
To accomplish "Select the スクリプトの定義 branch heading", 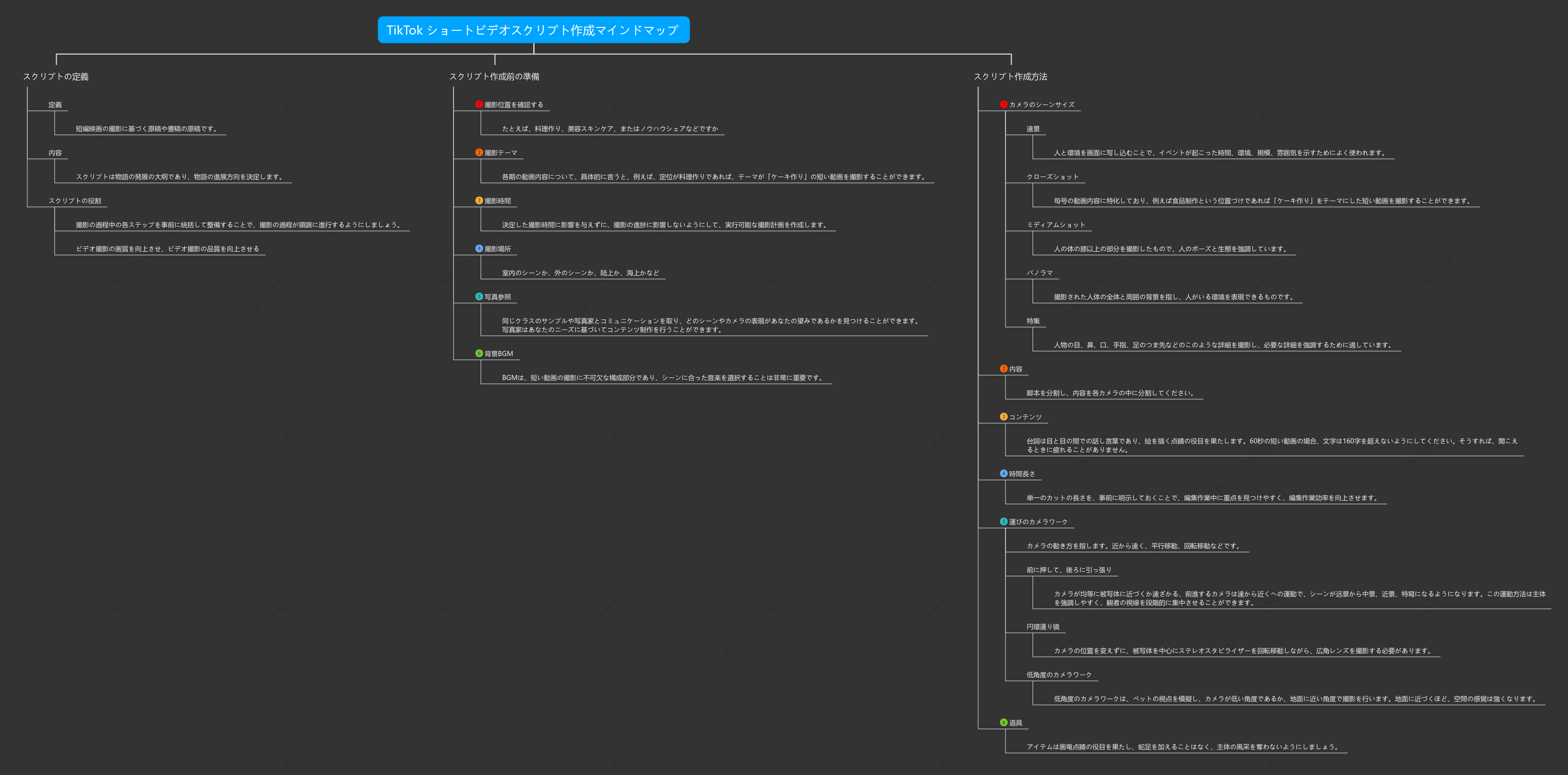I will (56, 77).
